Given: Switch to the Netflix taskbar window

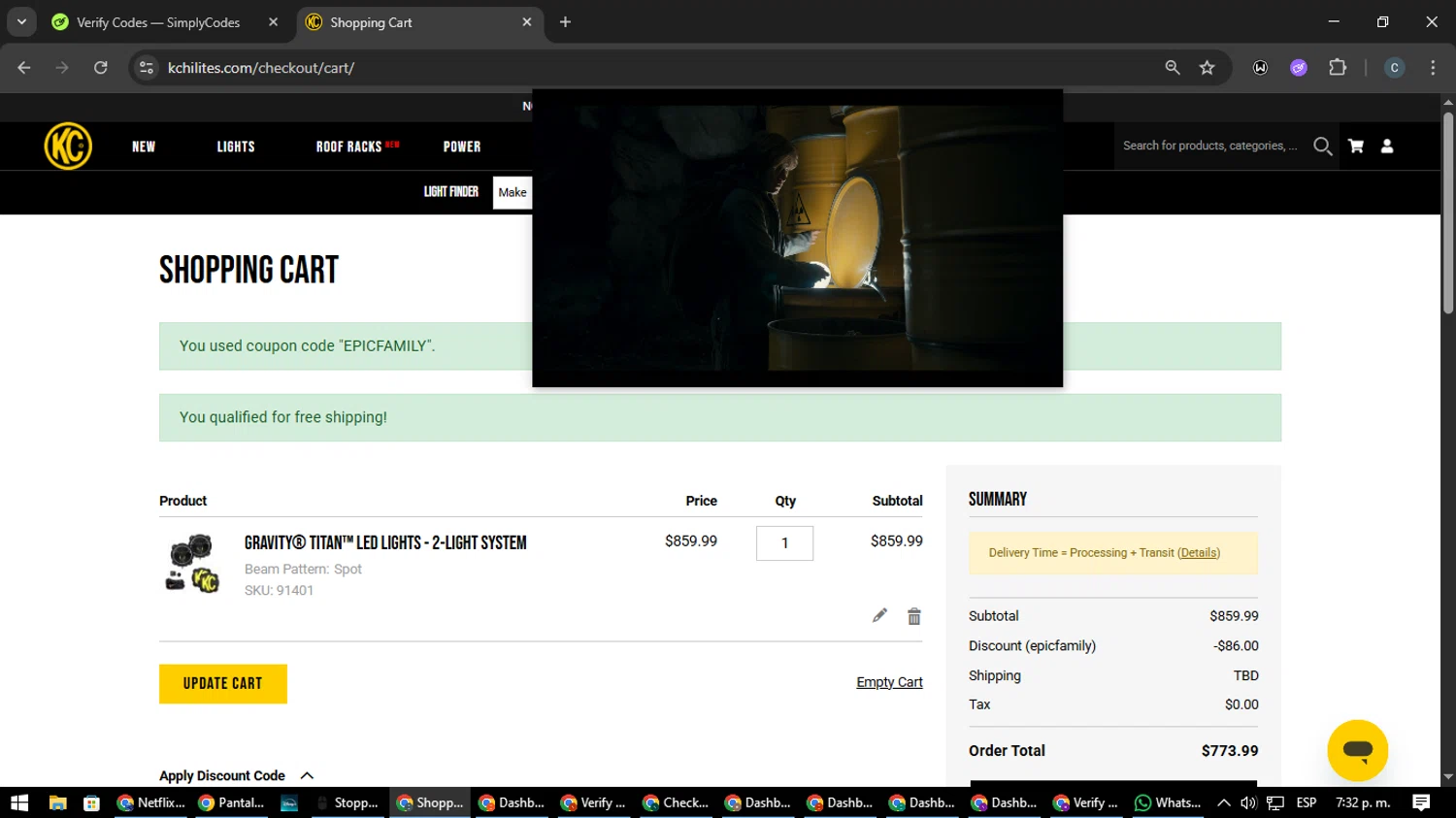Looking at the screenshot, I should pos(150,802).
